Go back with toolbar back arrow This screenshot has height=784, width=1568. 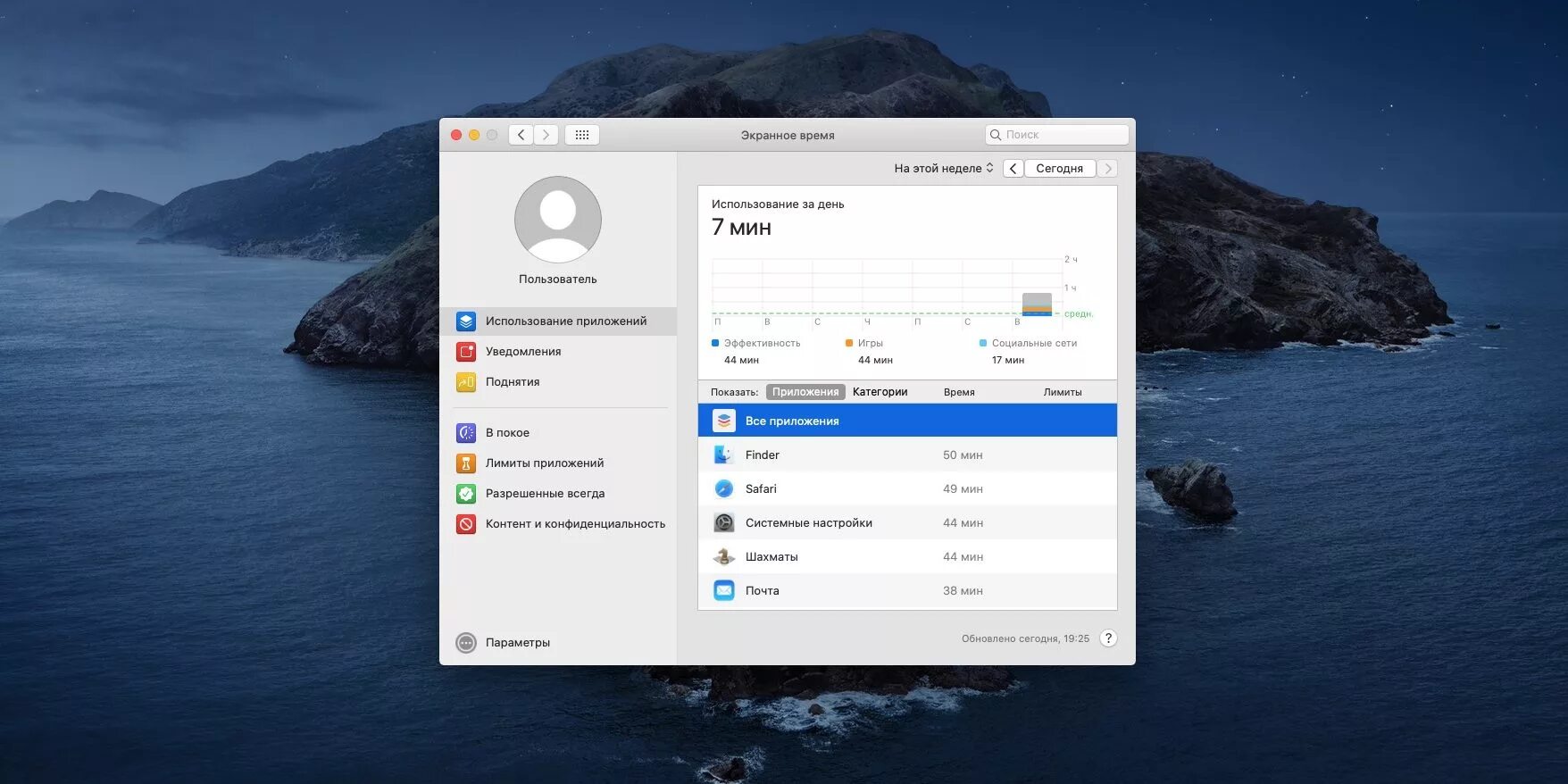[x=521, y=135]
